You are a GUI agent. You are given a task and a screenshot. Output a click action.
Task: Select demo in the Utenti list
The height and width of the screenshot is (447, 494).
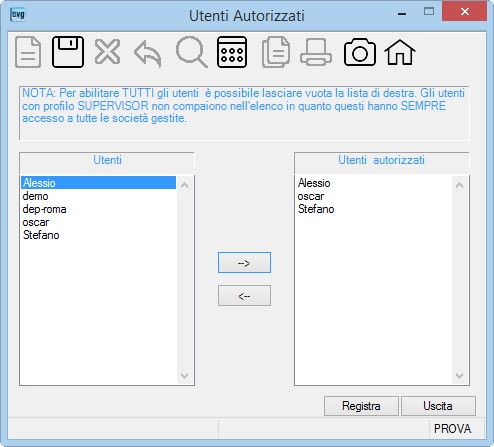coord(35,196)
